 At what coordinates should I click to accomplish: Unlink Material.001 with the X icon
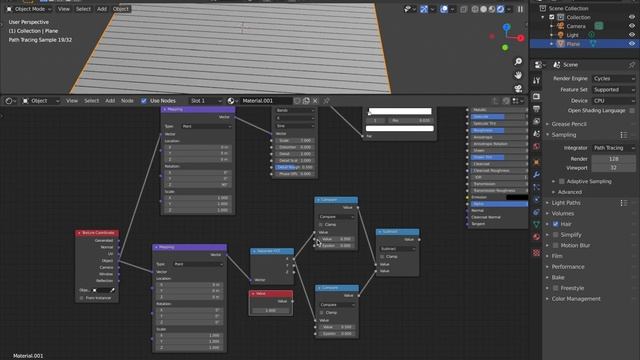tap(315, 101)
